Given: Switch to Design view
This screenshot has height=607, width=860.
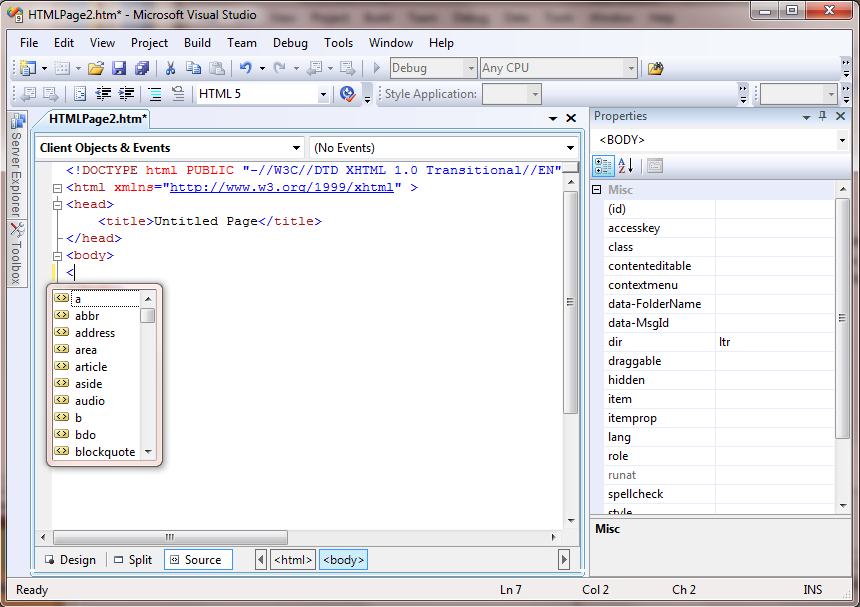Looking at the screenshot, I should 70,560.
